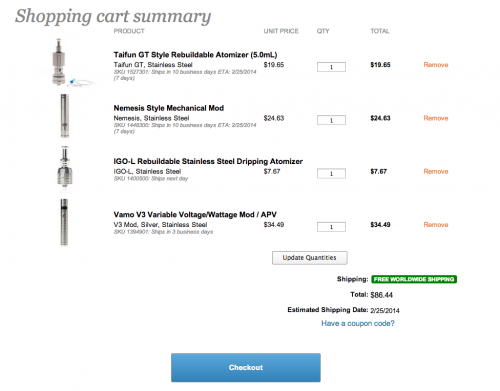Open IGO-L Rebuildable Stainless Steel Dripping Atomizer title
Screen dimensions: 500x391
(208, 161)
